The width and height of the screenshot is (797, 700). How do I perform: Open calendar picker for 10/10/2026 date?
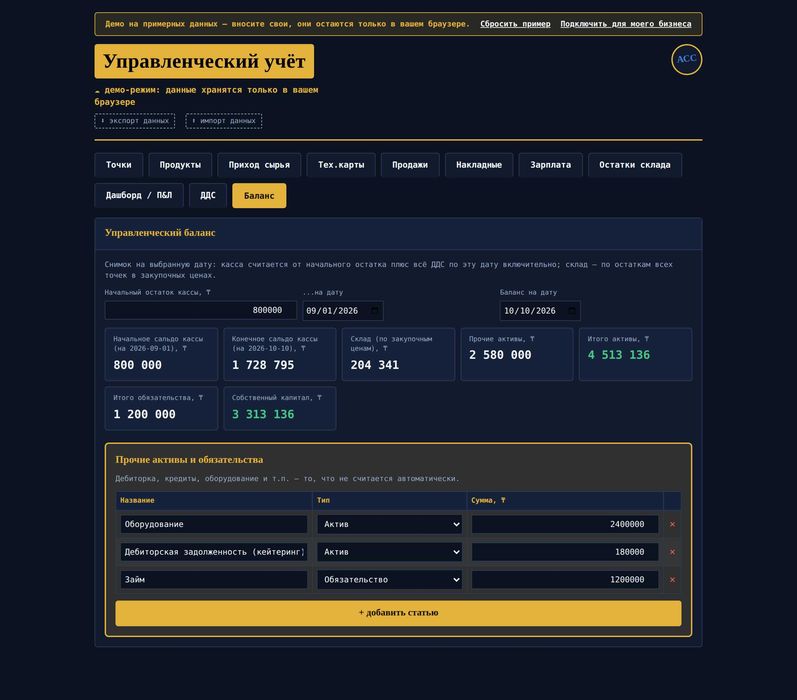point(572,311)
